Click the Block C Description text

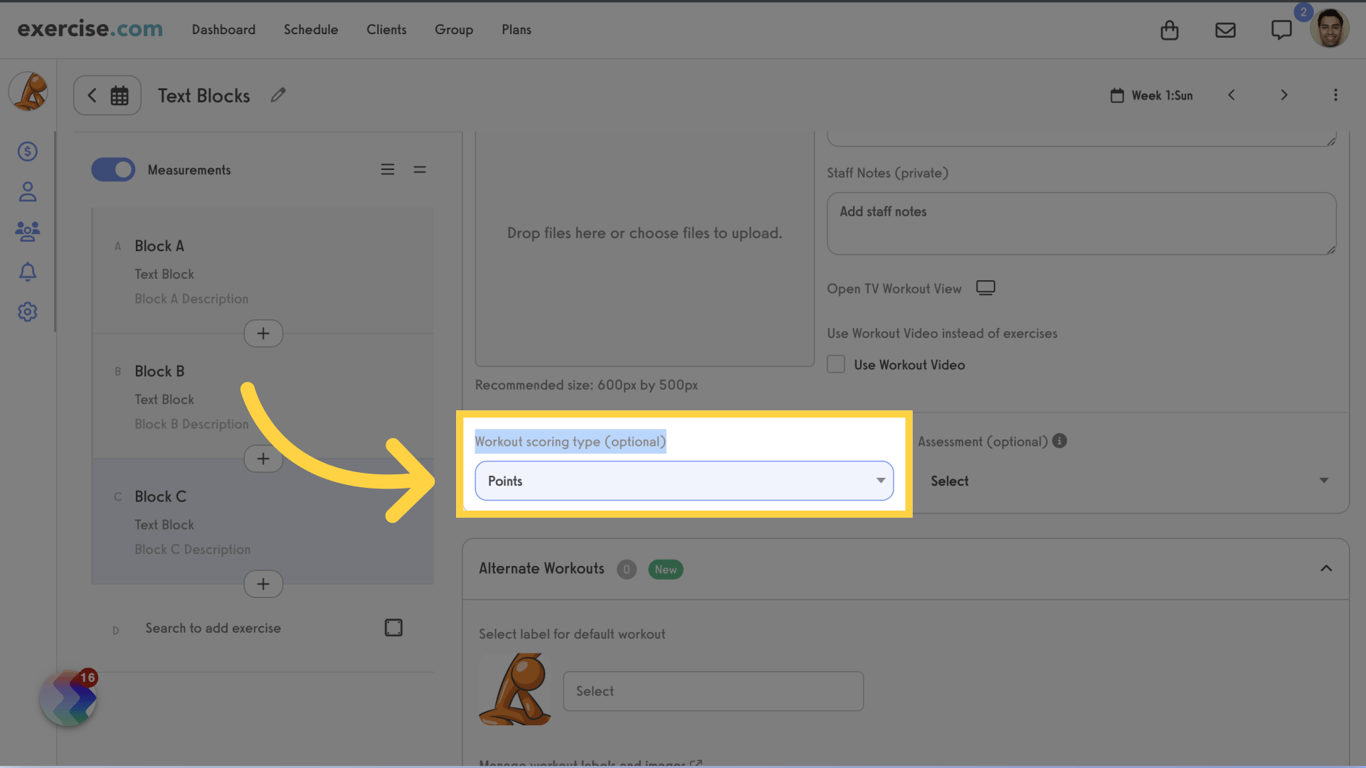[x=192, y=549]
